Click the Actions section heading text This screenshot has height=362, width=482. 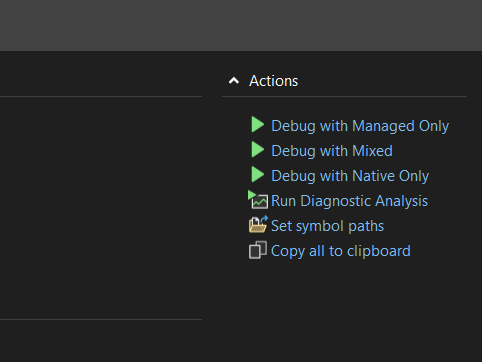tap(274, 81)
